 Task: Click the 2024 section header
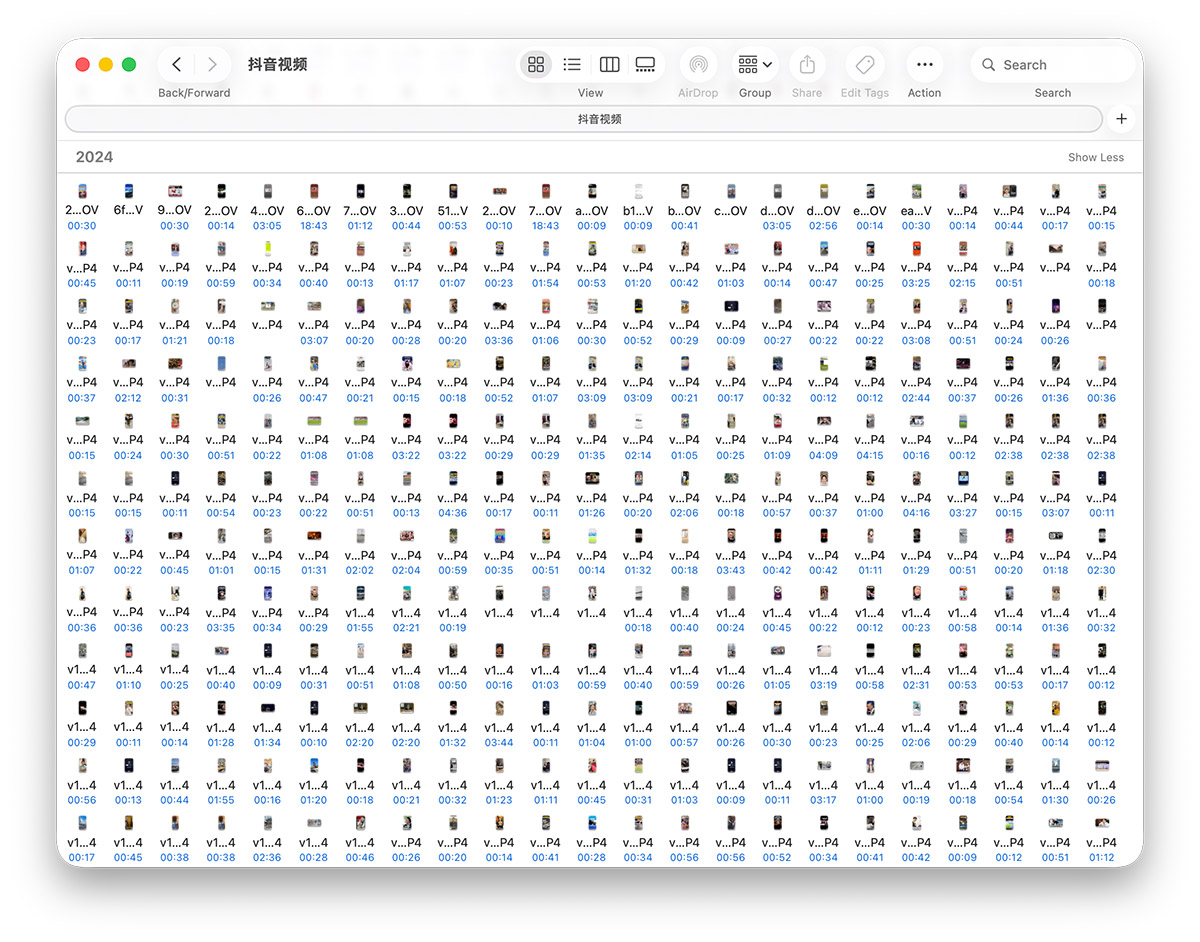[94, 157]
